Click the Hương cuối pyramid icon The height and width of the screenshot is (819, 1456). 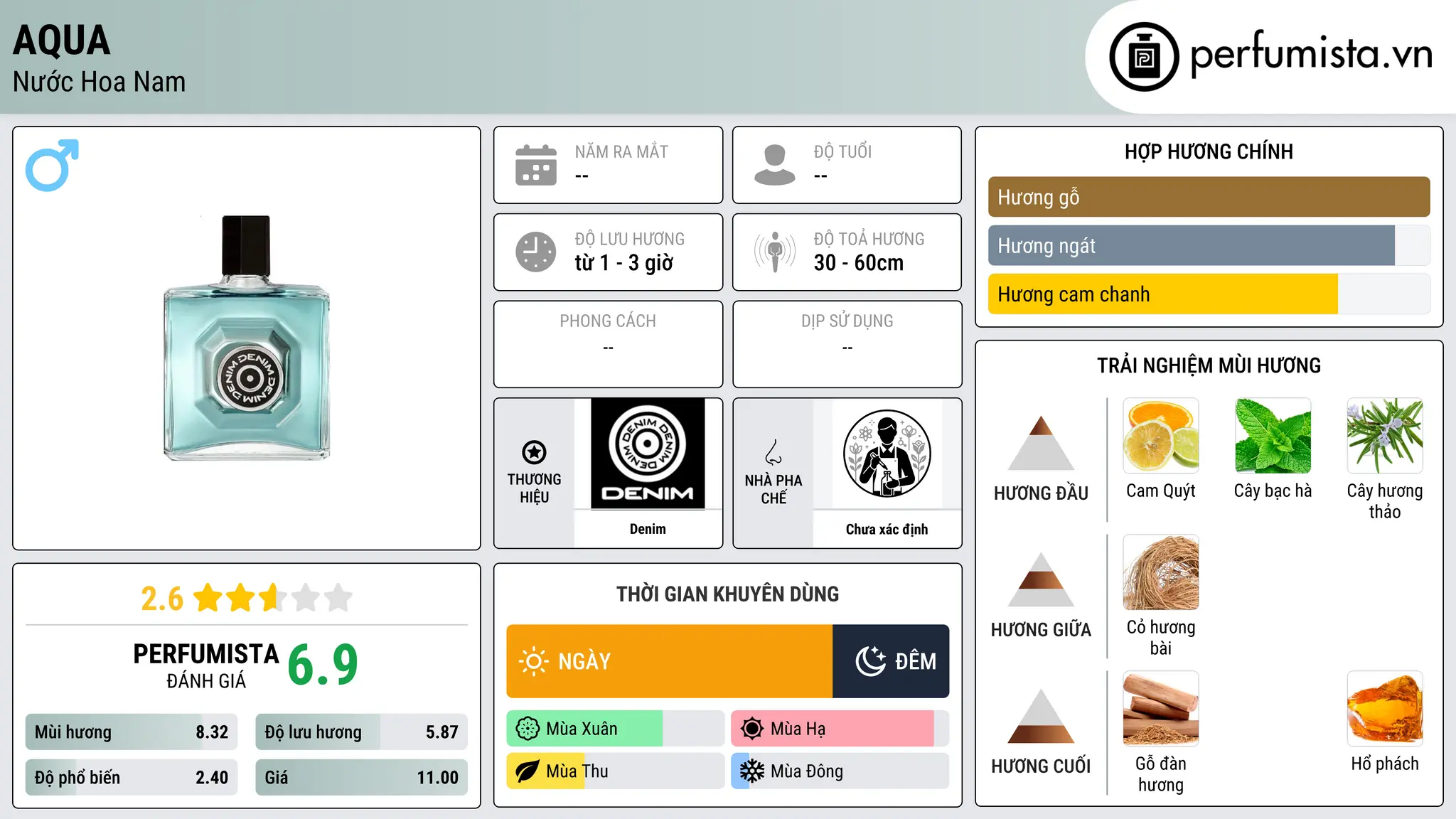click(1041, 716)
